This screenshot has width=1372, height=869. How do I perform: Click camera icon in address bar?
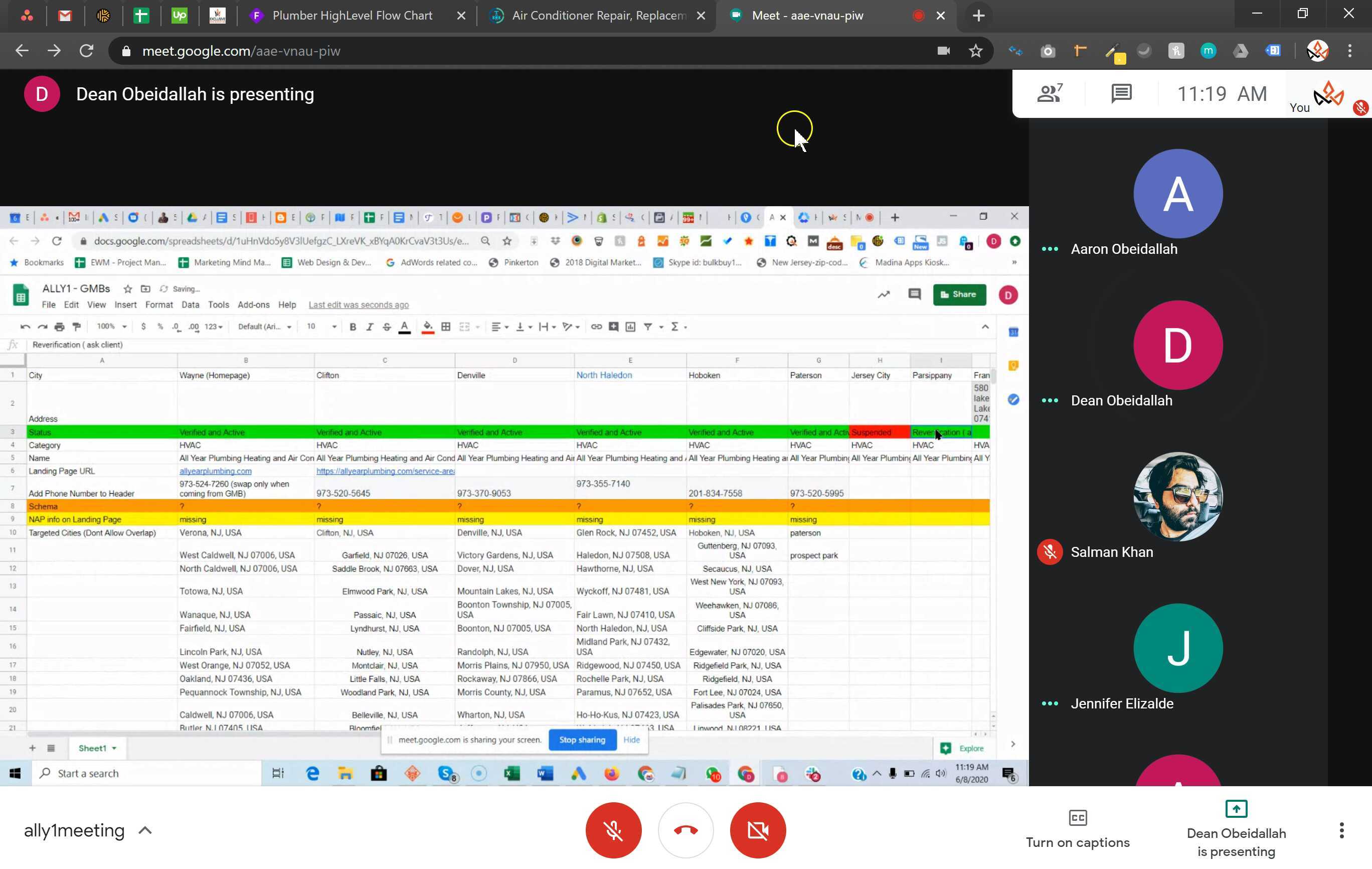944,51
